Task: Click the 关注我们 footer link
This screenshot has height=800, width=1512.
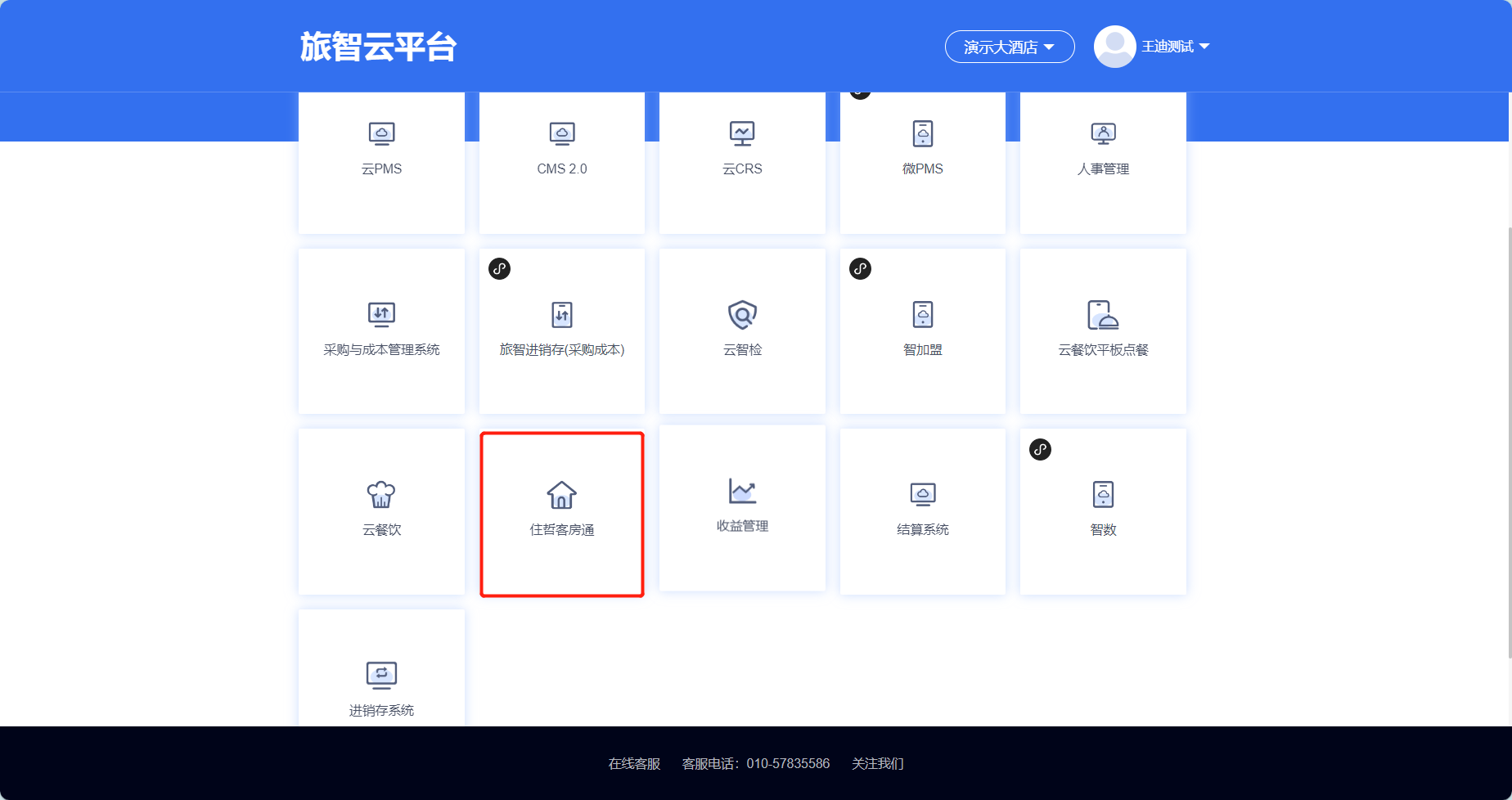Action: (x=877, y=763)
